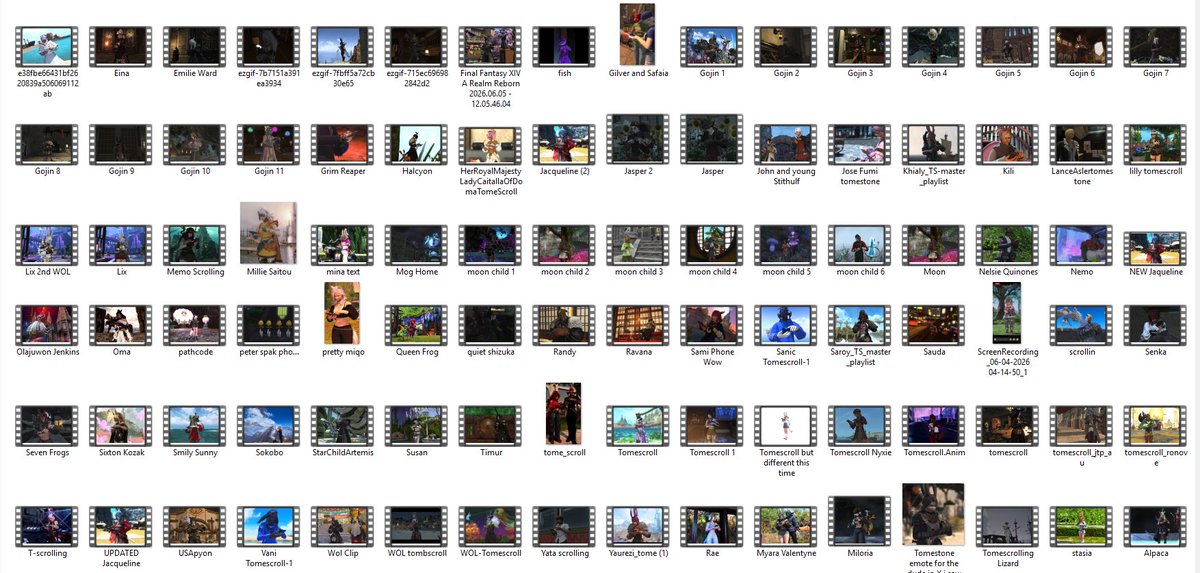This screenshot has height=573, width=1200.
Task: Click the 'Khialy_TS-master_playlist' file name
Action: click(934, 176)
